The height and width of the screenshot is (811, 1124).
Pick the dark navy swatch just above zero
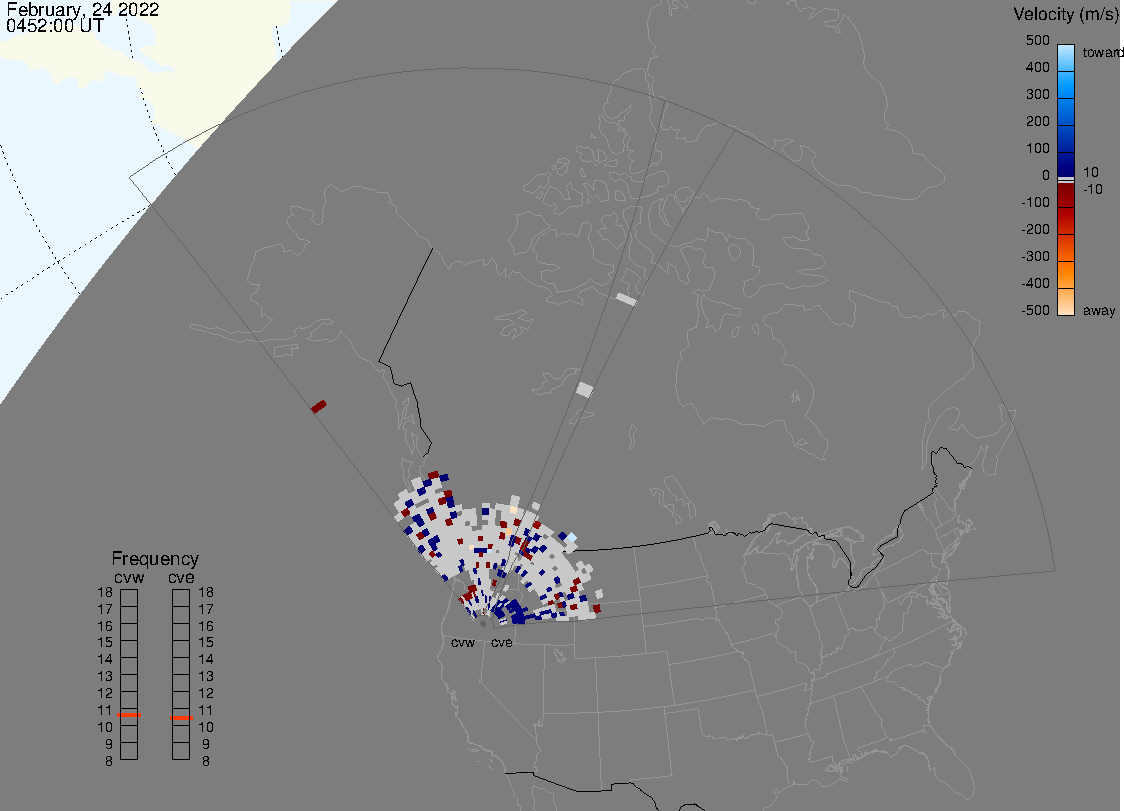pos(1066,165)
